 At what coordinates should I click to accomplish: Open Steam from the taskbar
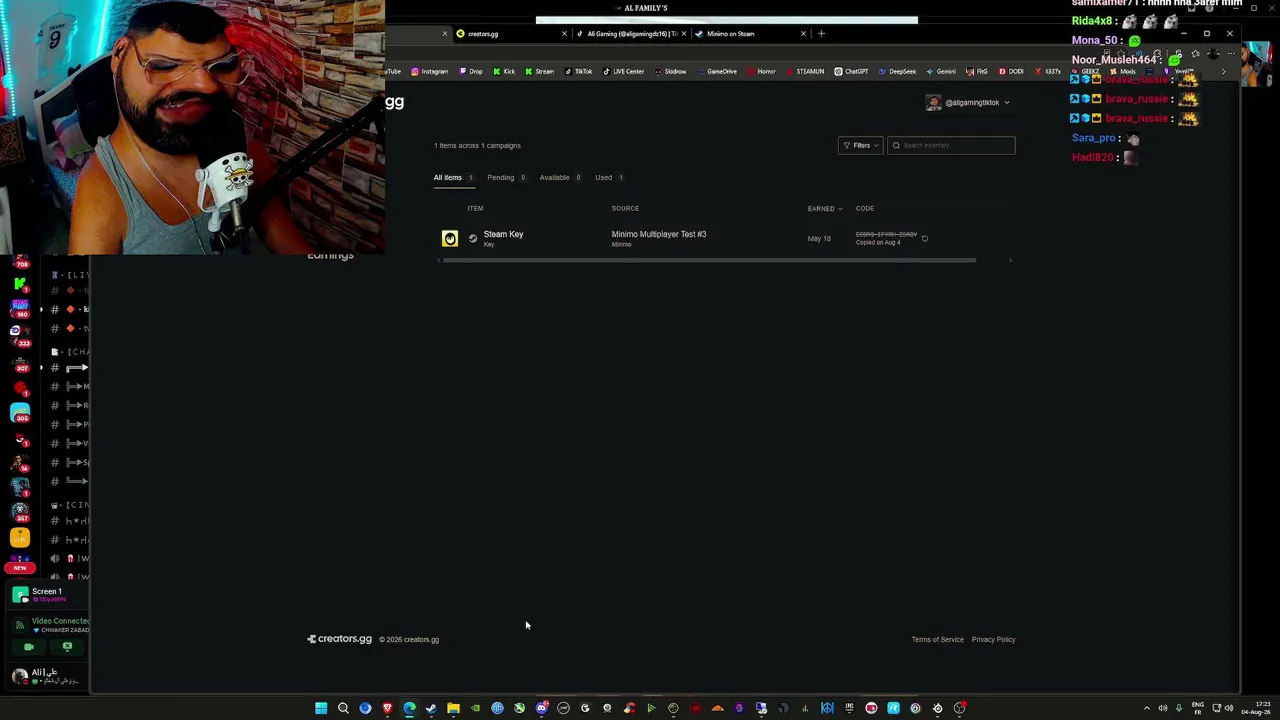click(x=431, y=708)
